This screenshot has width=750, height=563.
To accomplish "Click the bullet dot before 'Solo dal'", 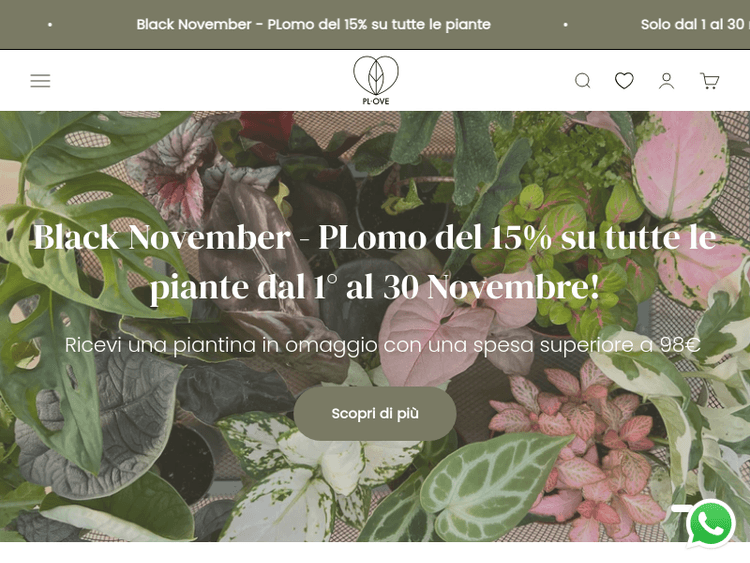I will pyautogui.click(x=565, y=24).
